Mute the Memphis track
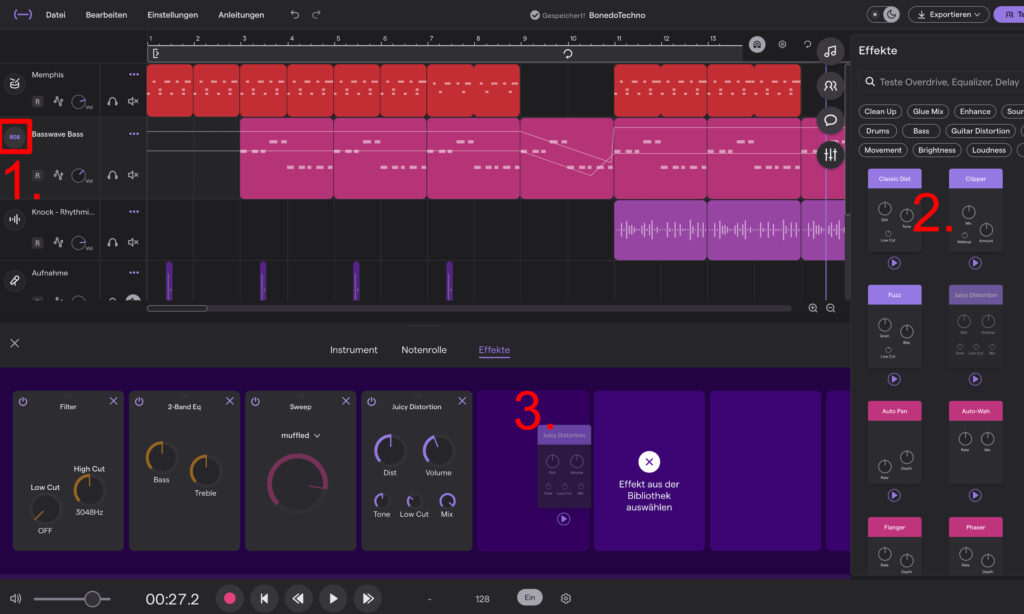 (x=133, y=101)
